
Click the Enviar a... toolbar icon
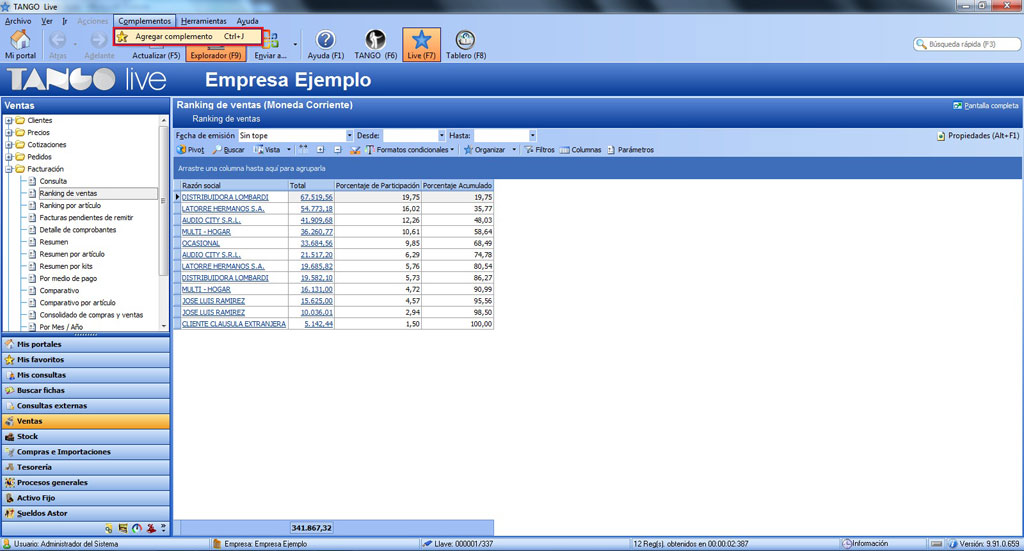click(270, 46)
